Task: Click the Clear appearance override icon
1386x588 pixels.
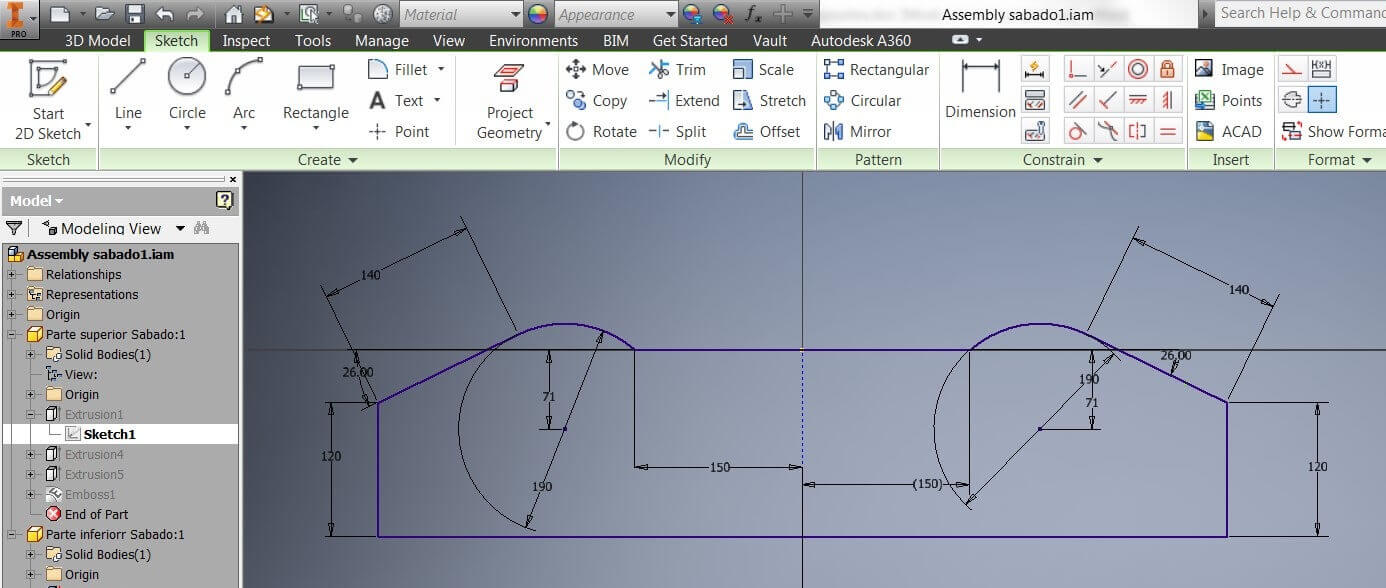Action: (722, 14)
